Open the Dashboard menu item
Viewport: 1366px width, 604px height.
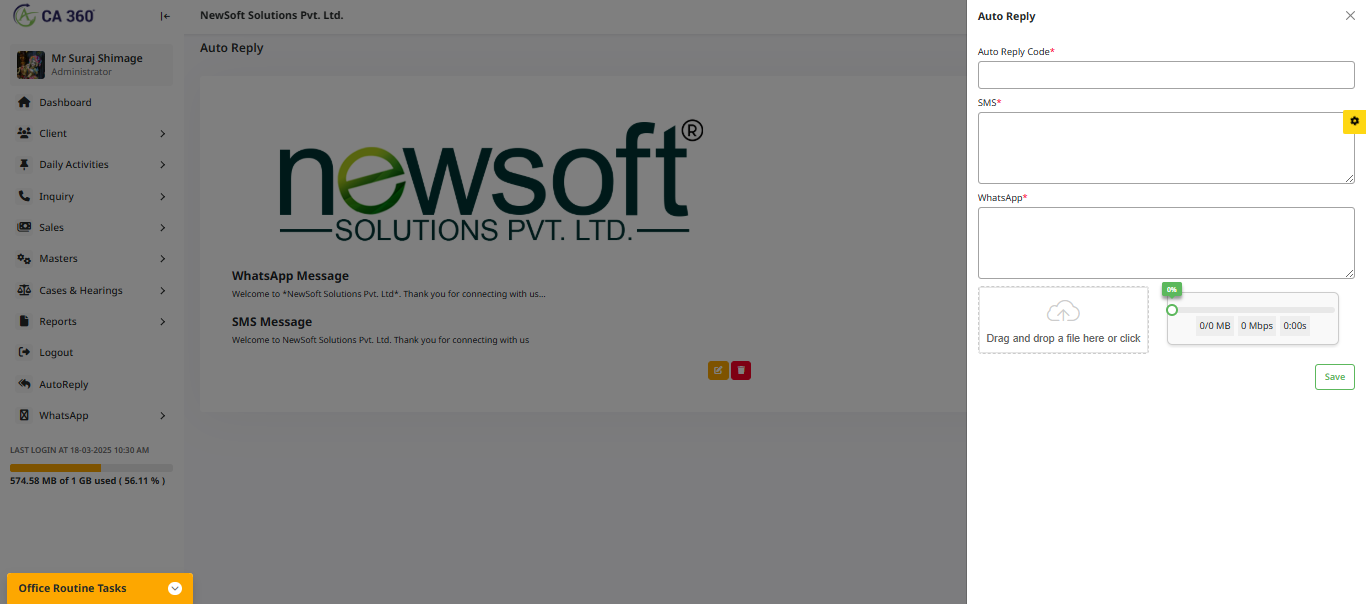92,102
